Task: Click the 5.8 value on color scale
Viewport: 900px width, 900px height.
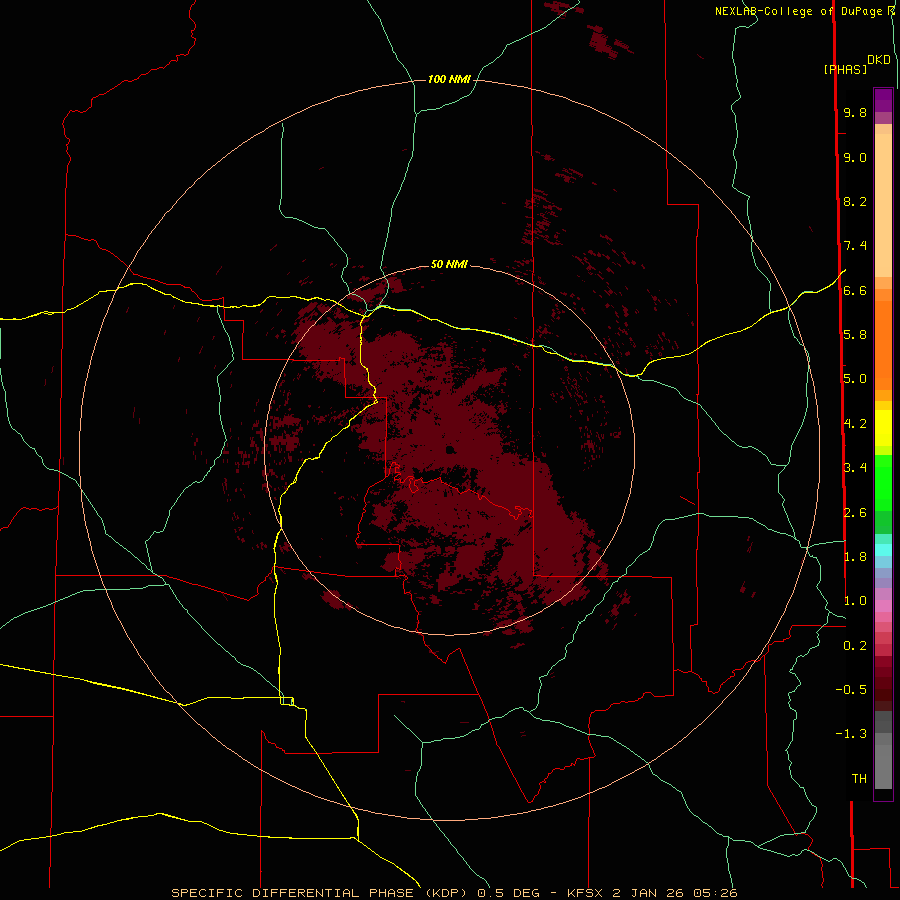Action: [x=855, y=335]
